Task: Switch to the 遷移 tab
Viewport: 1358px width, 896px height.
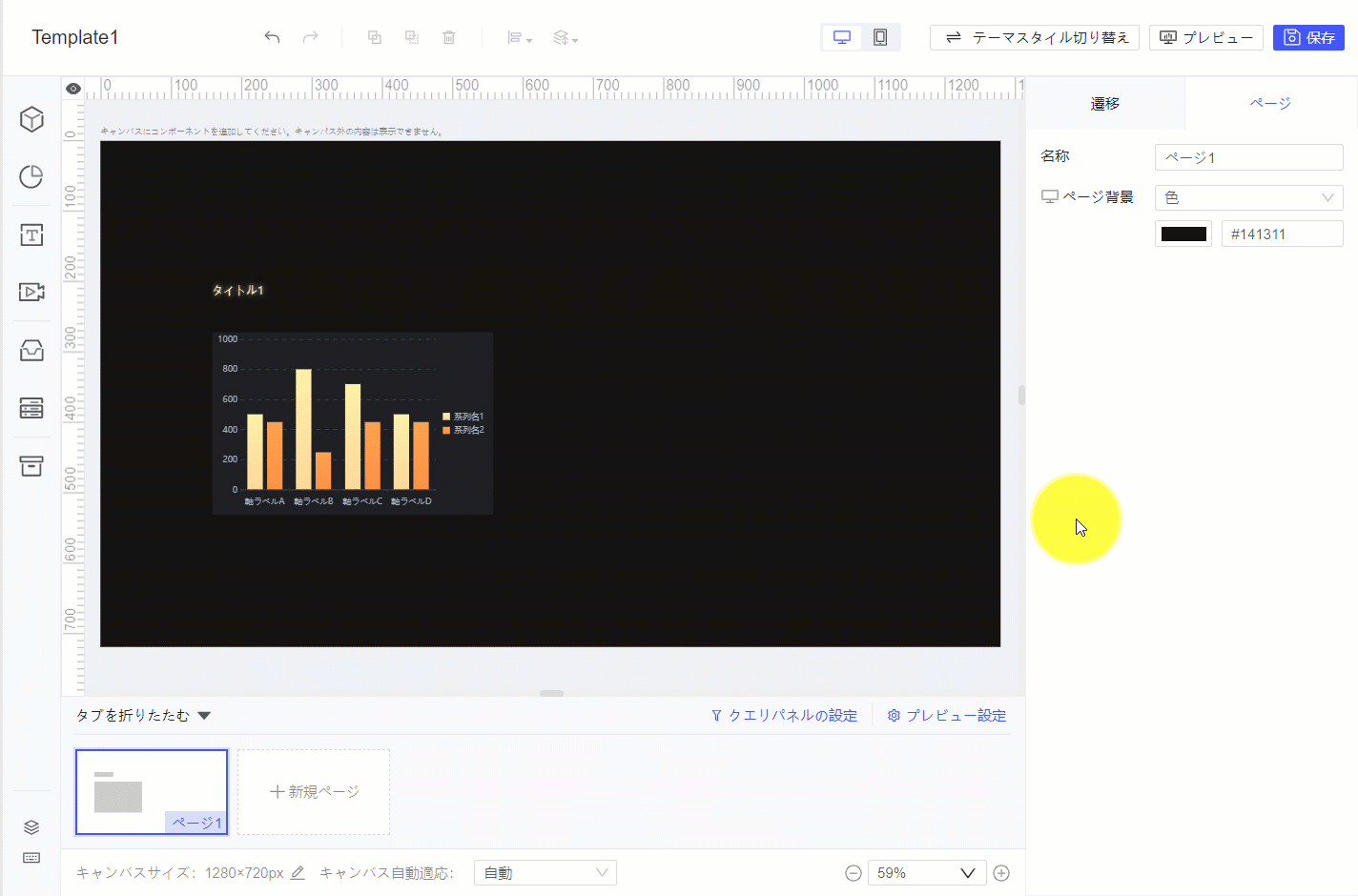Action: [1105, 103]
